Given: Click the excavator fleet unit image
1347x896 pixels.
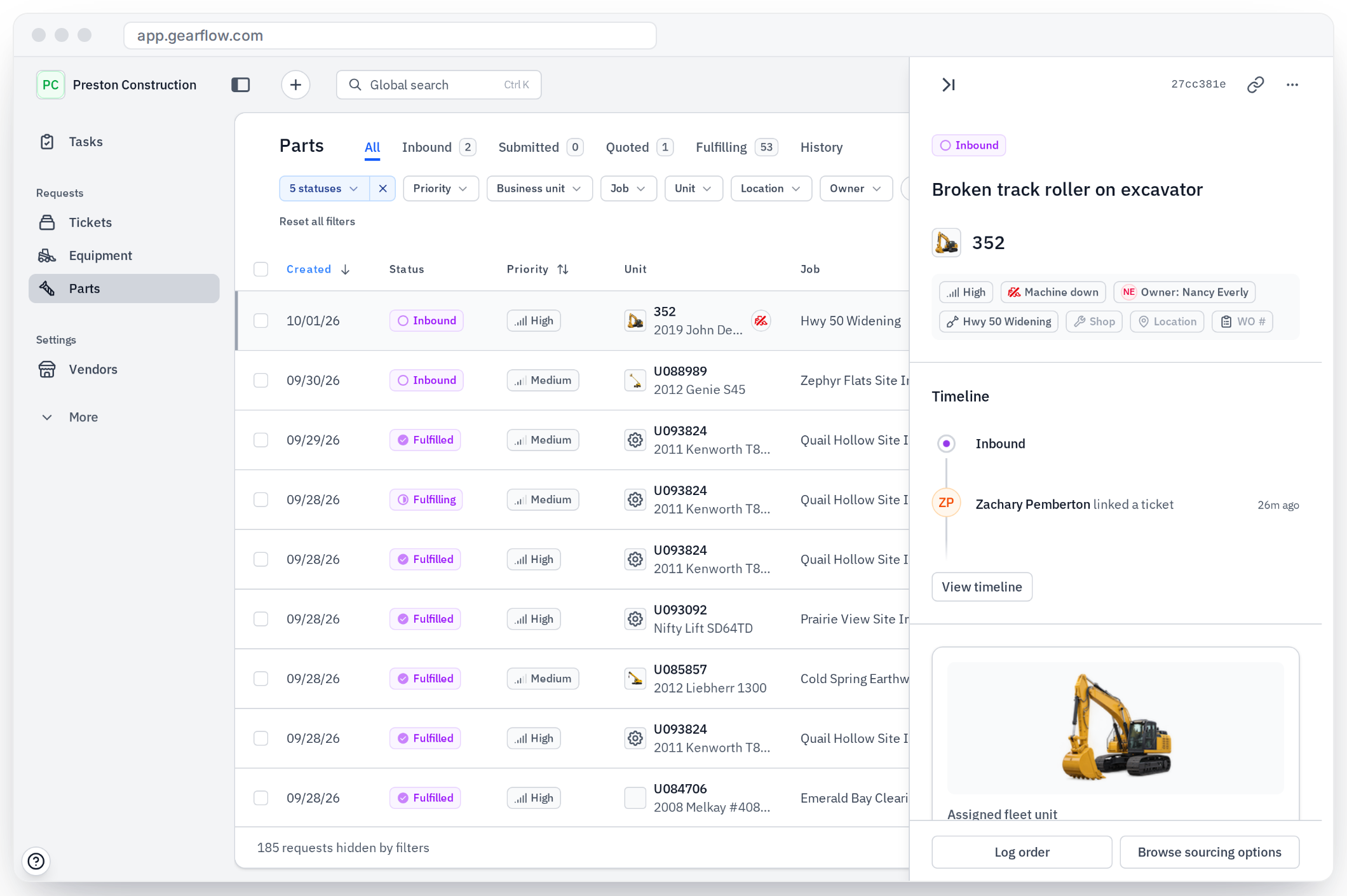Looking at the screenshot, I should pos(1115,728).
